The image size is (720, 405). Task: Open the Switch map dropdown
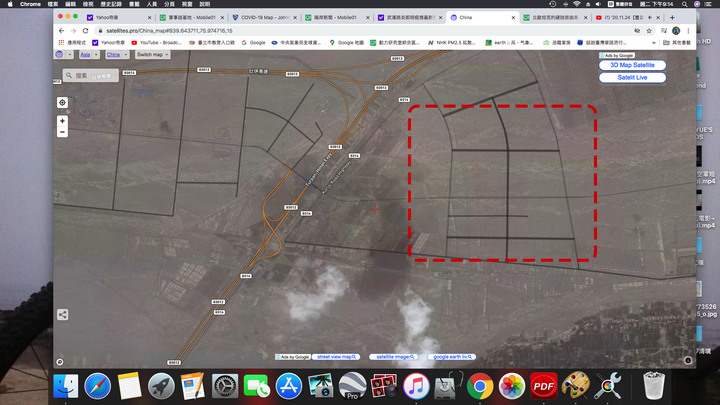pos(153,55)
